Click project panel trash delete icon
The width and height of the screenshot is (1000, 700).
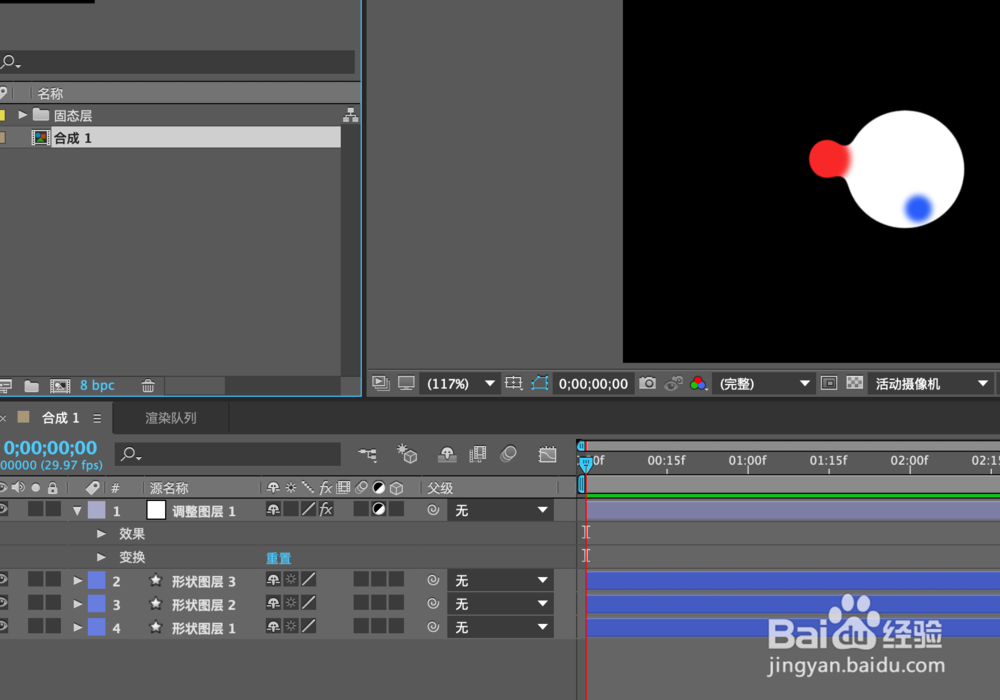click(148, 386)
